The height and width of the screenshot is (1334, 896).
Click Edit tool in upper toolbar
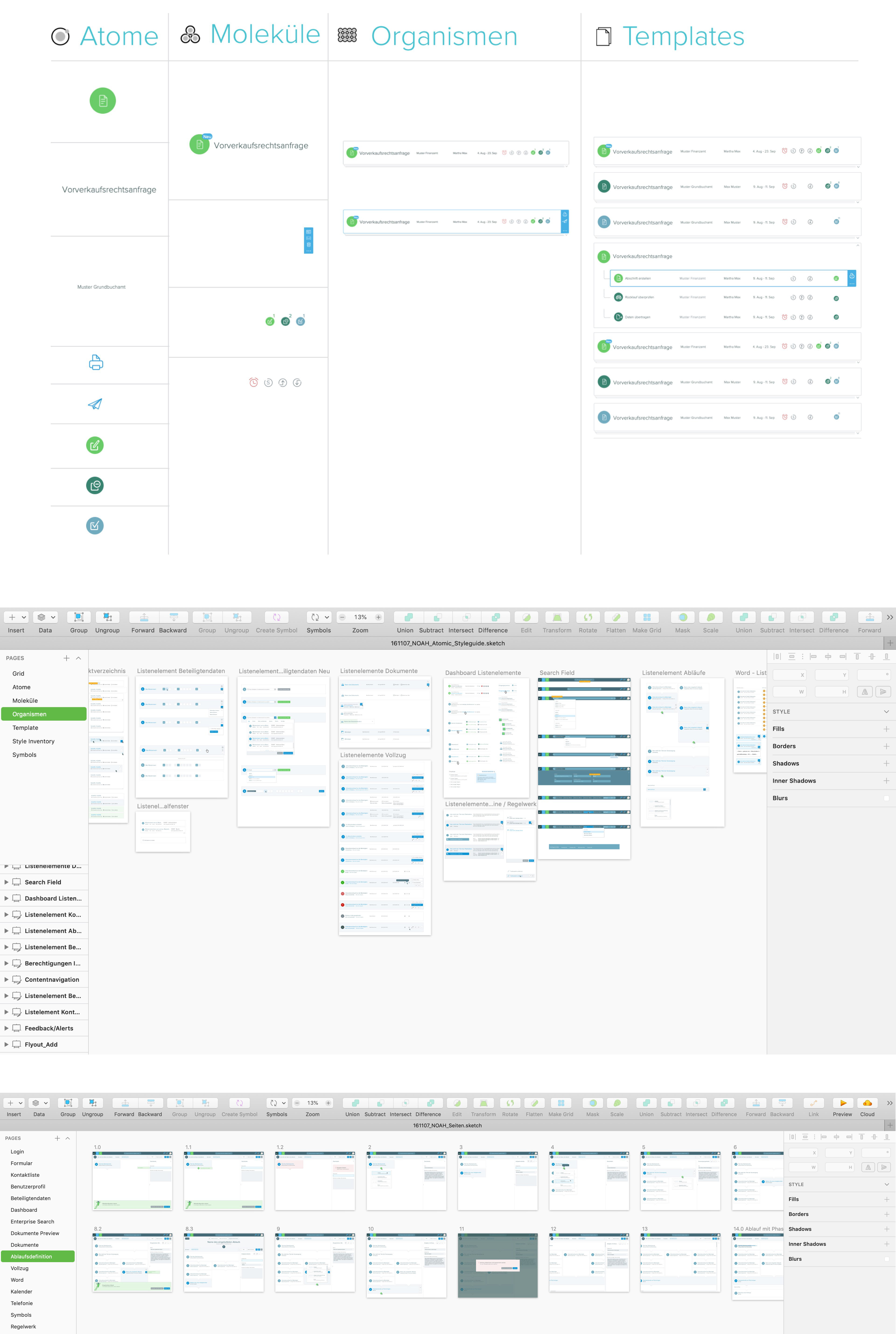pos(526,617)
